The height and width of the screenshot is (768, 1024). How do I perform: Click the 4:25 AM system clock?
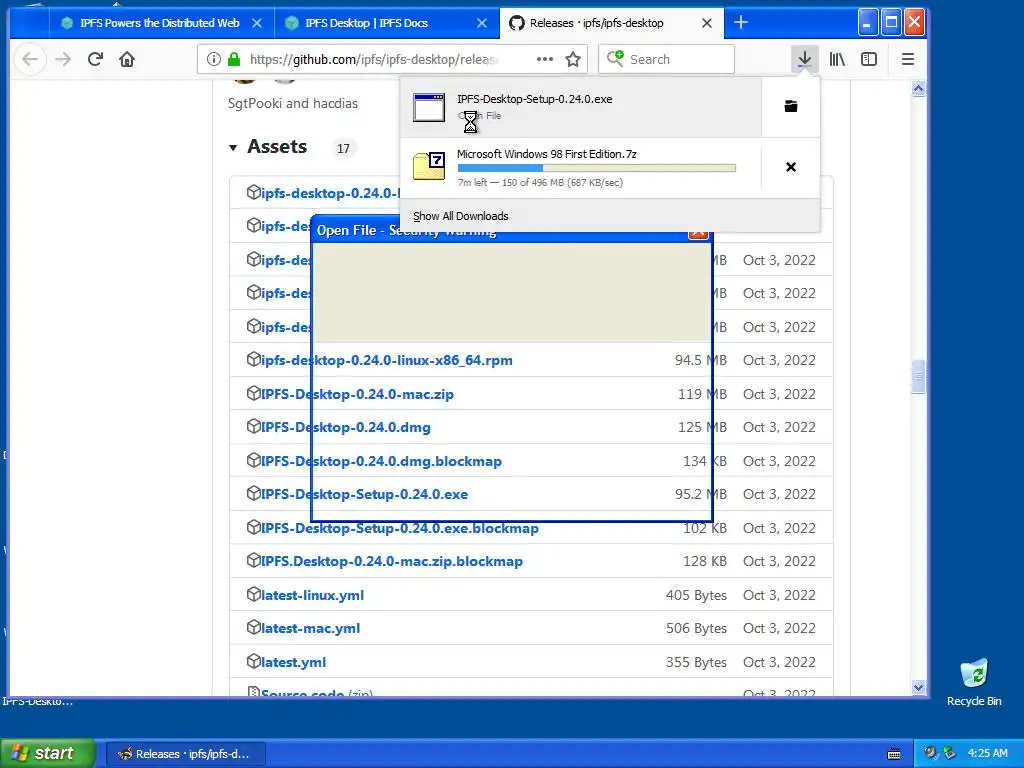pyautogui.click(x=987, y=753)
